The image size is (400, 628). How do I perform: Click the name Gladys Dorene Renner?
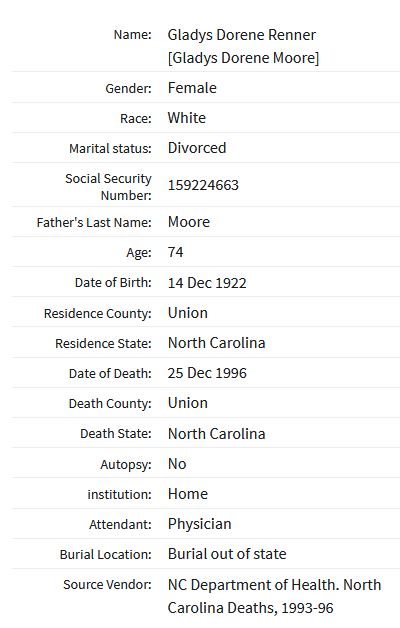pos(241,35)
